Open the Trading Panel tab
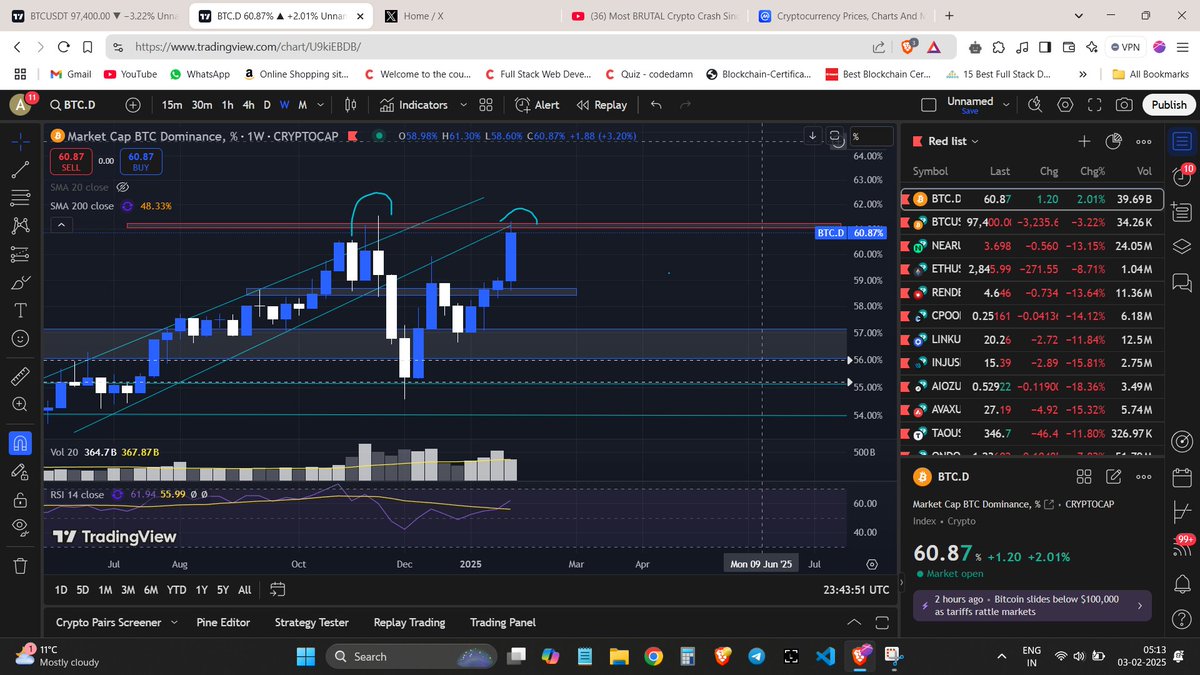Viewport: 1200px width, 675px height. (503, 622)
